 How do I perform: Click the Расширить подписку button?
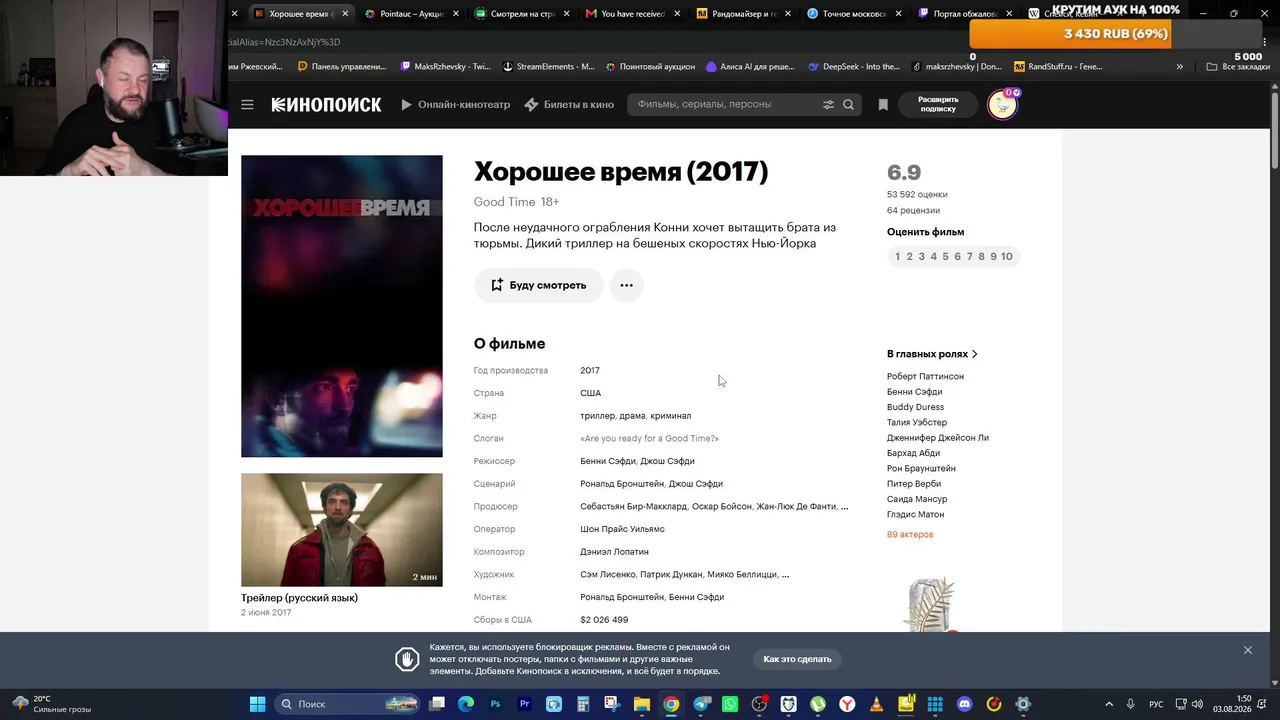938,104
